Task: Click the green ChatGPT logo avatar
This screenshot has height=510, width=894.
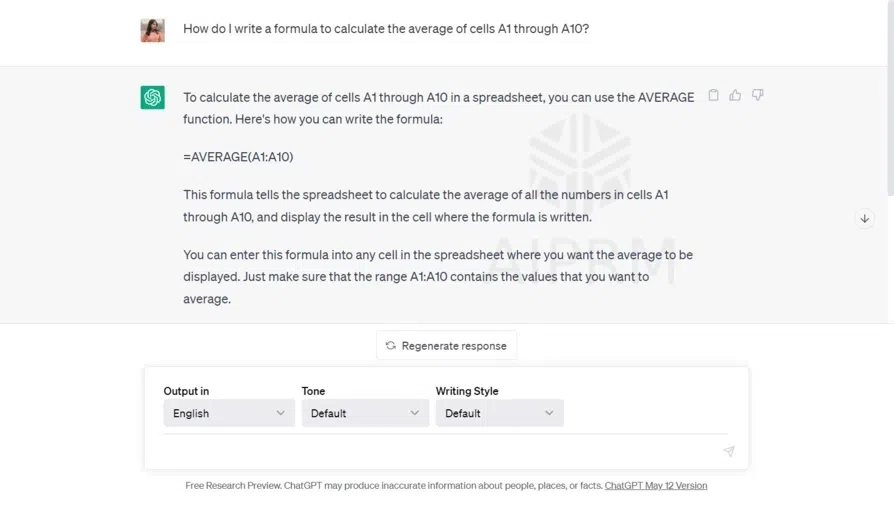Action: (152, 97)
